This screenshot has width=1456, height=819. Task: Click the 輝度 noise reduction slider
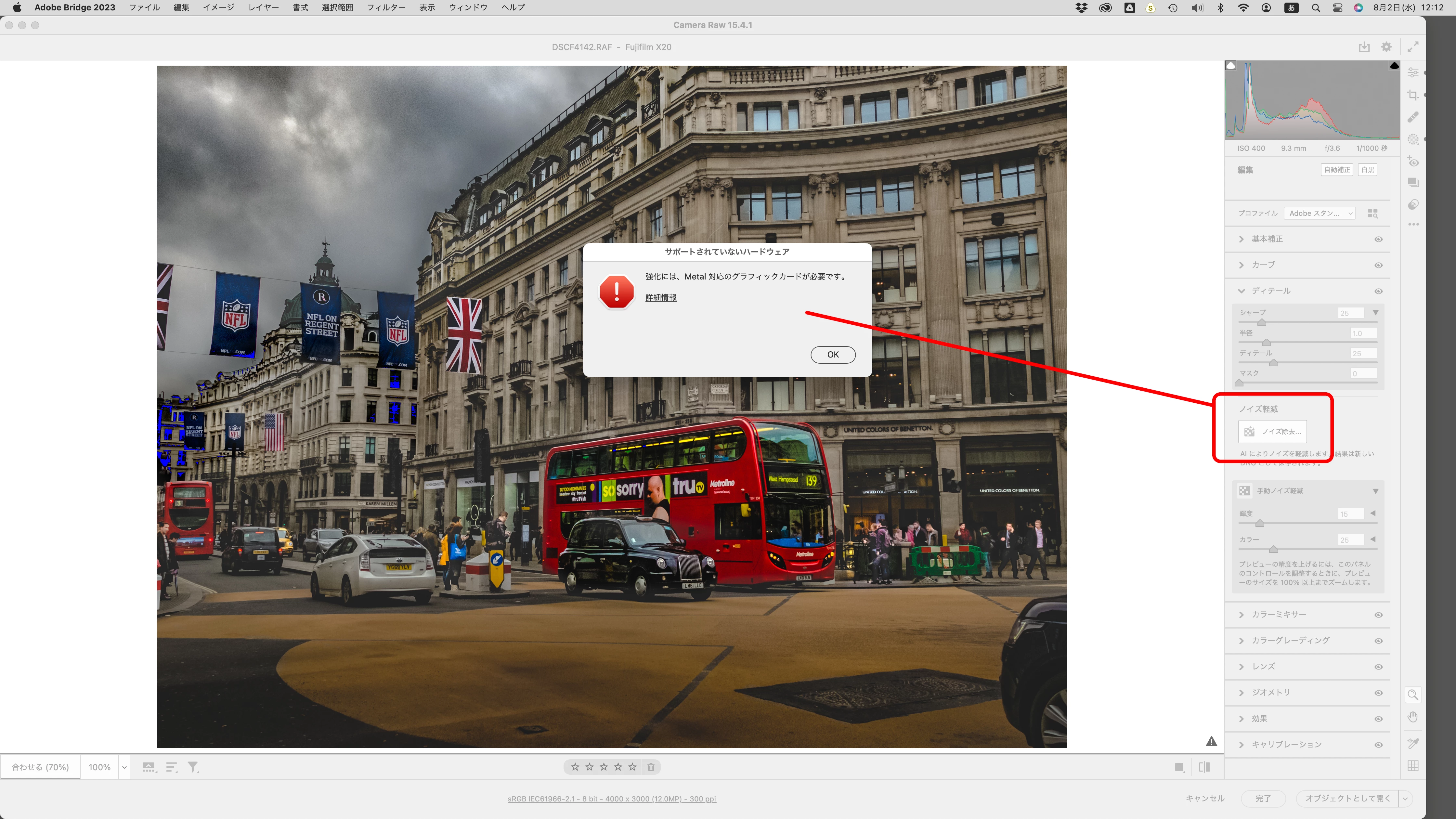pos(1259,523)
